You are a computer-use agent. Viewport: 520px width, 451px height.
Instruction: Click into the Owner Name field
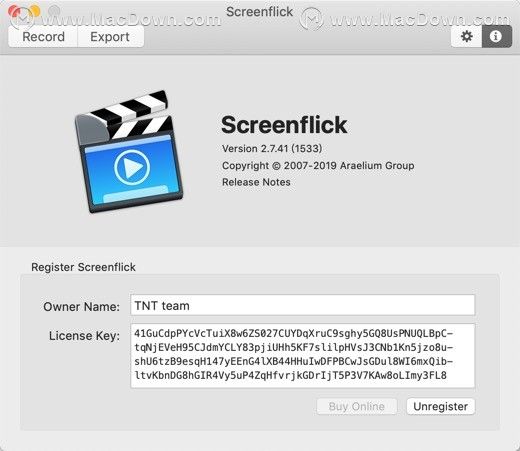(303, 305)
